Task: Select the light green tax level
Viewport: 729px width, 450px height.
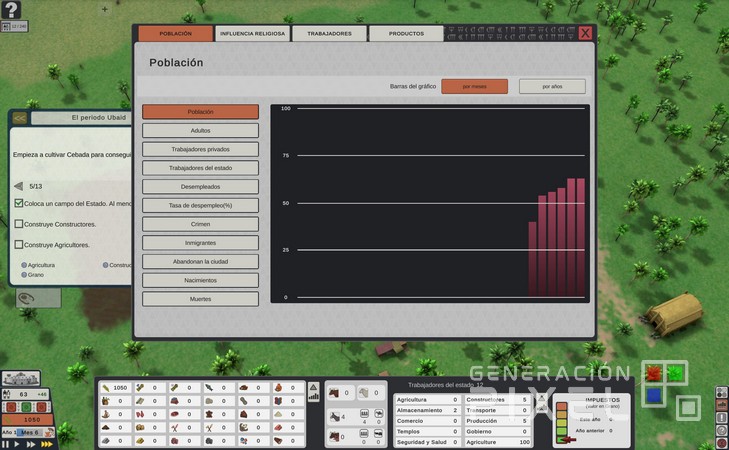Action: (562, 431)
